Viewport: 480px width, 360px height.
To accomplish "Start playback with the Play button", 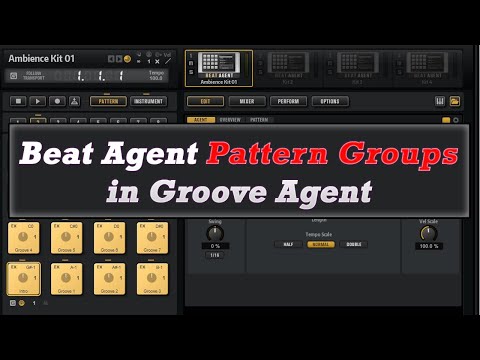I will [38, 101].
